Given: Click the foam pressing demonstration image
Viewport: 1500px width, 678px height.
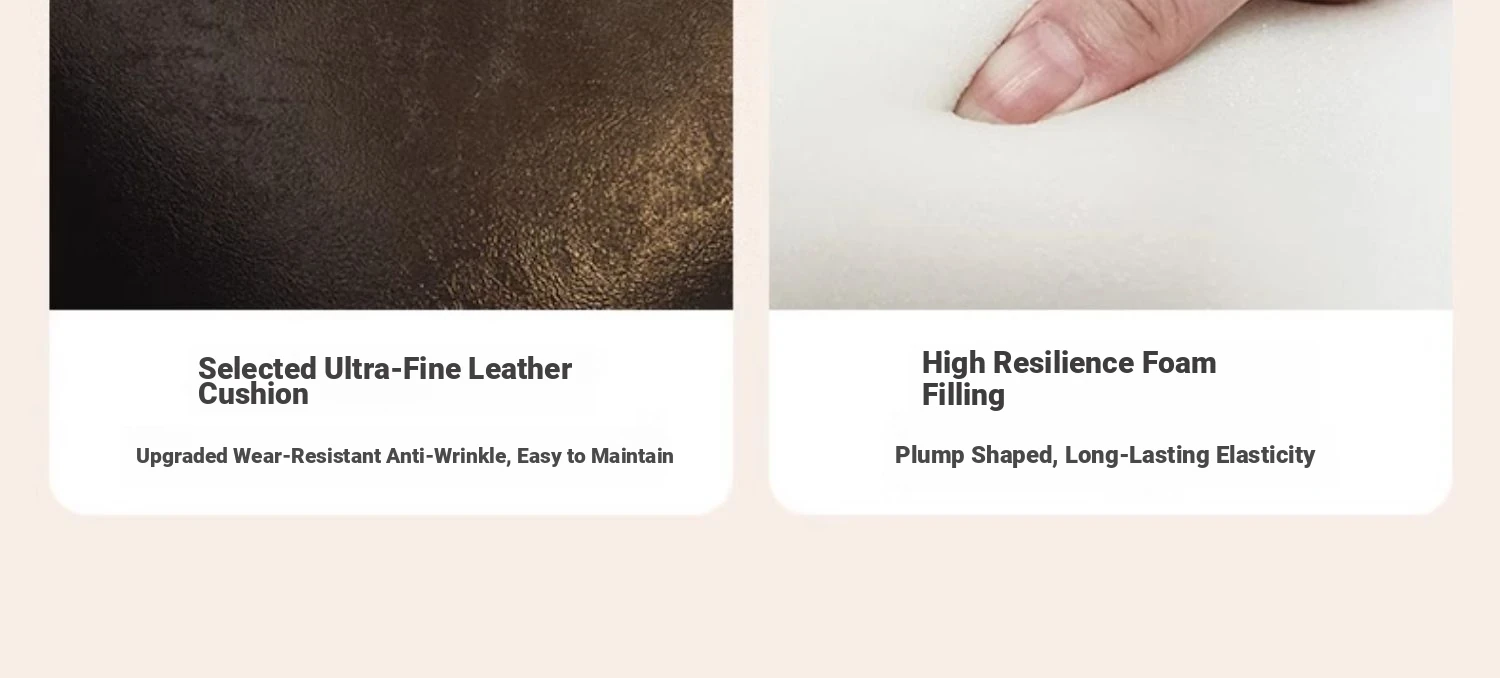Looking at the screenshot, I should (1110, 155).
